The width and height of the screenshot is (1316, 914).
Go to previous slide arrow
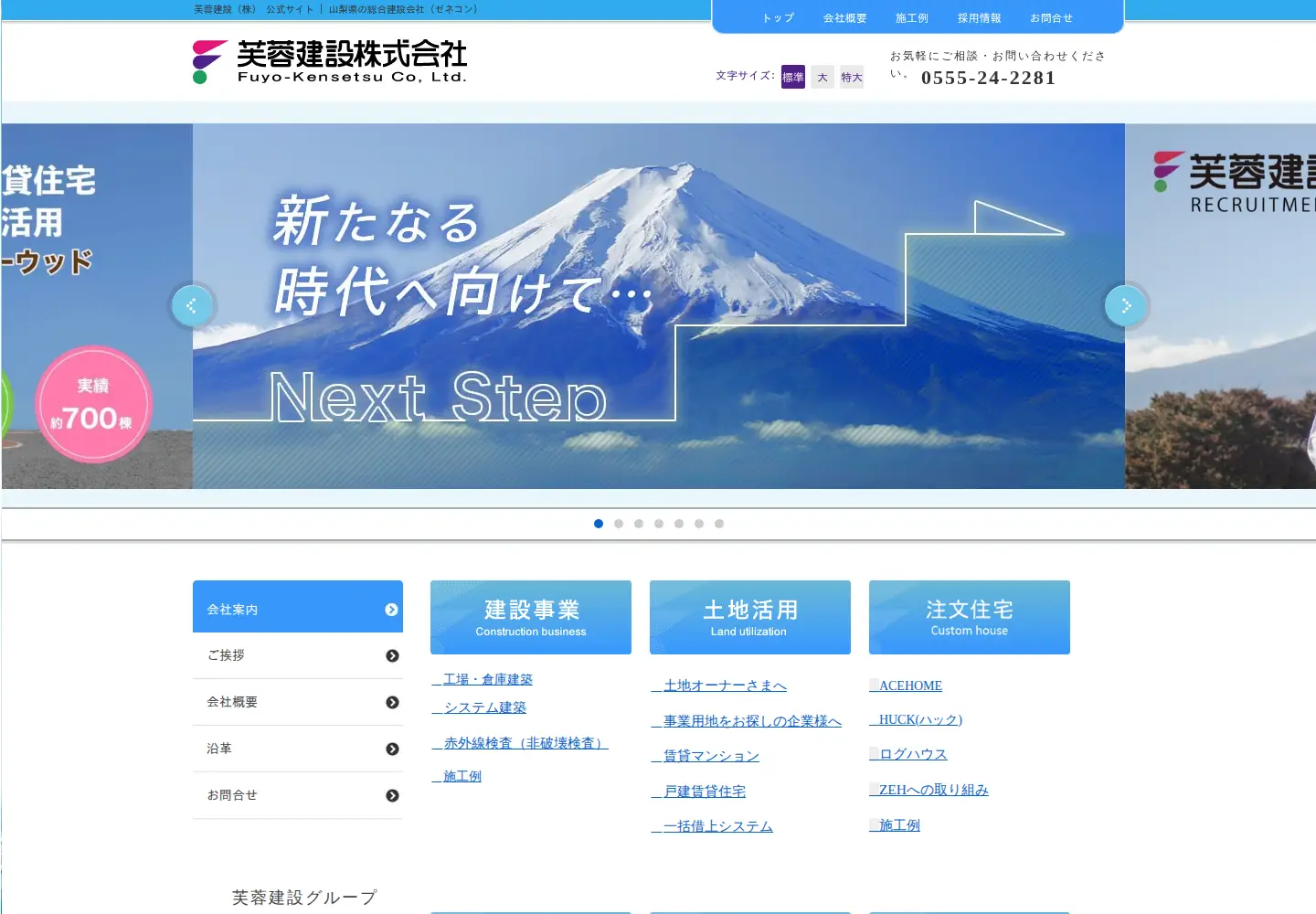pyautogui.click(x=192, y=306)
